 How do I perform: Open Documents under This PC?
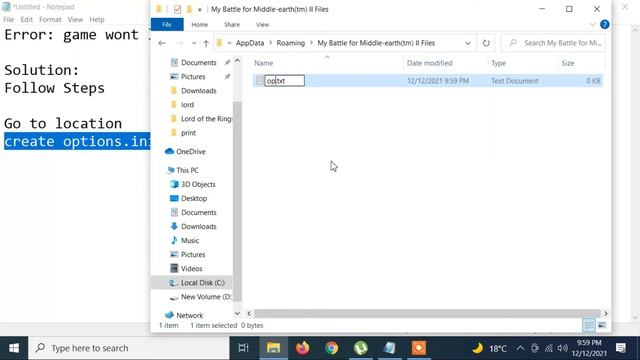click(198, 212)
